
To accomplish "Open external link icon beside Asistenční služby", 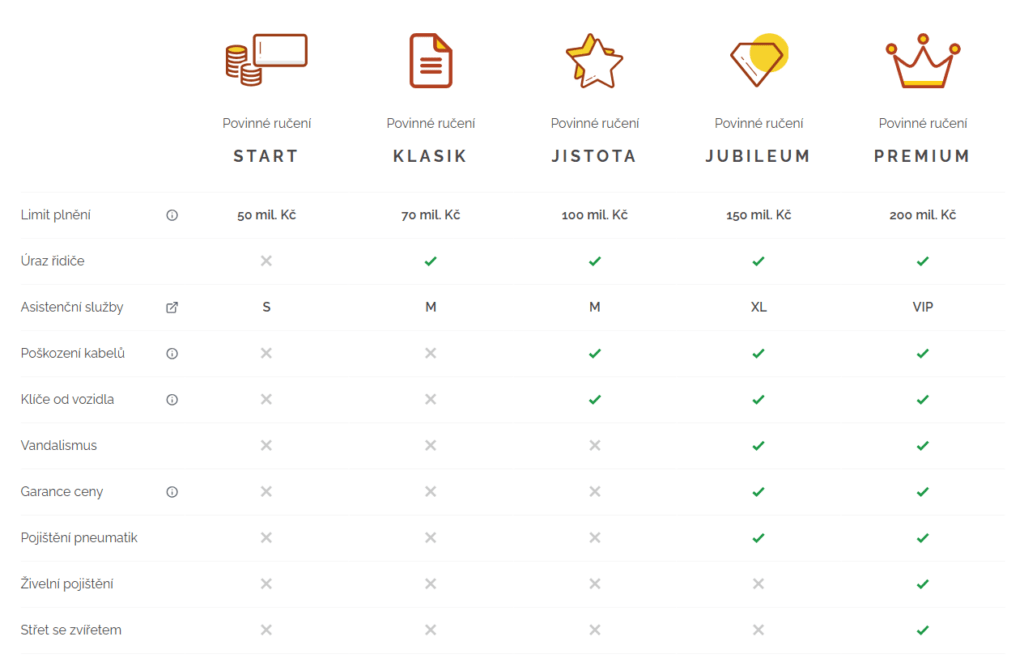I will pos(172,307).
